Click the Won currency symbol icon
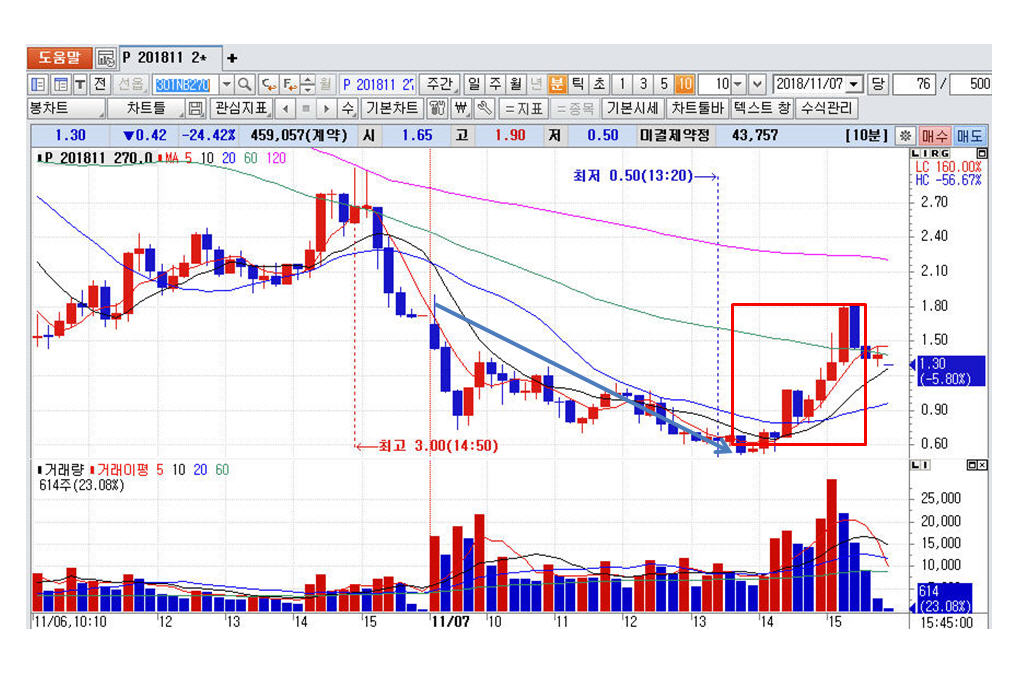This screenshot has width=1016, height=691. coord(461,108)
